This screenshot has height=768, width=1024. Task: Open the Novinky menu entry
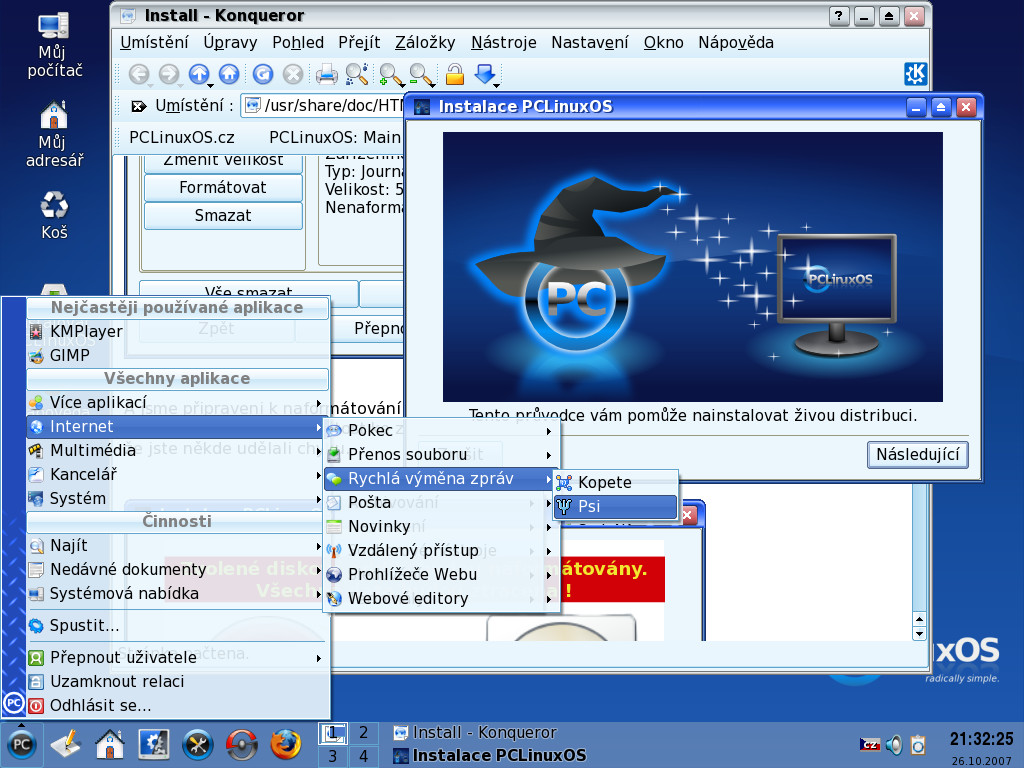point(442,527)
